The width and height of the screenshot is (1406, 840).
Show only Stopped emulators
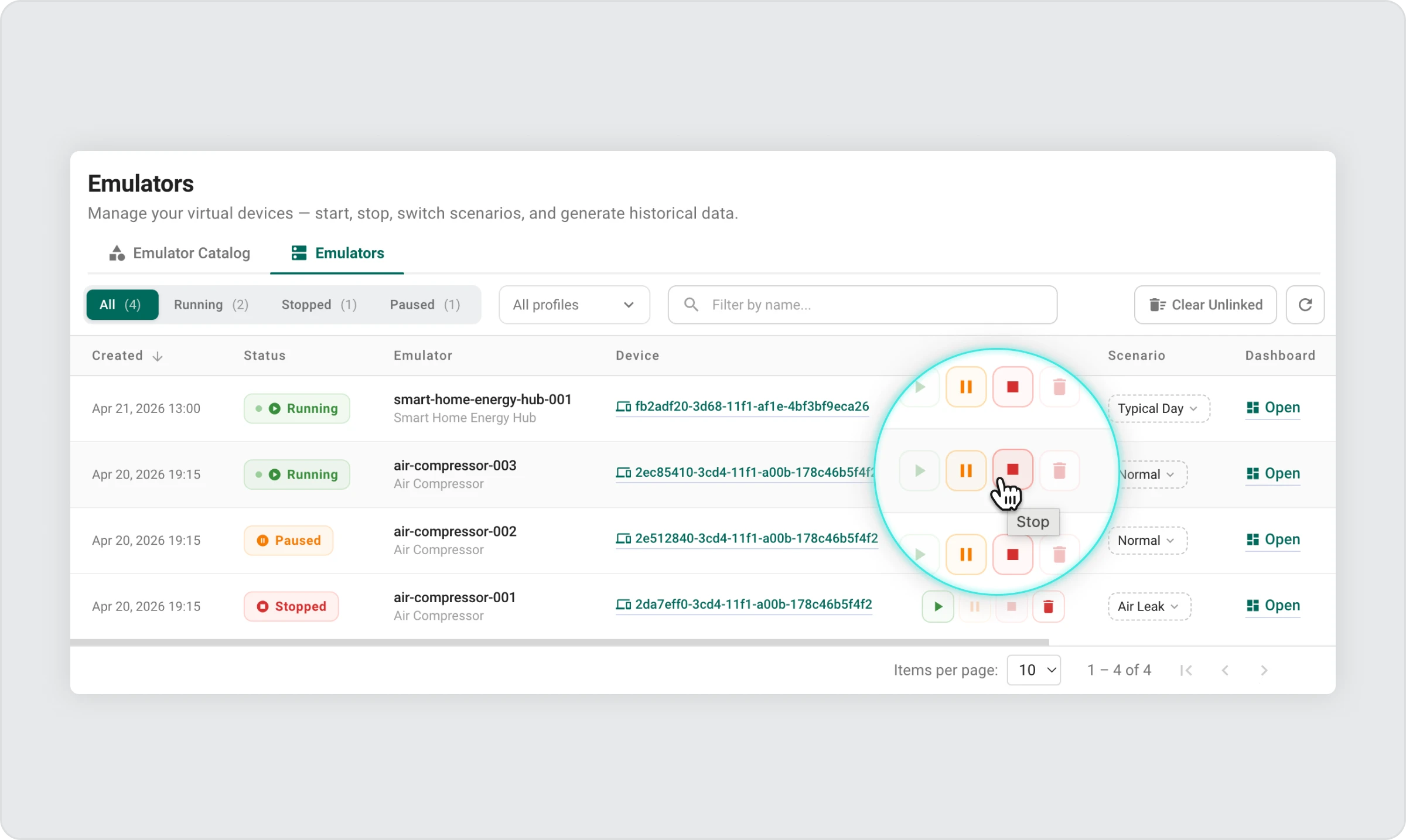[x=319, y=305]
